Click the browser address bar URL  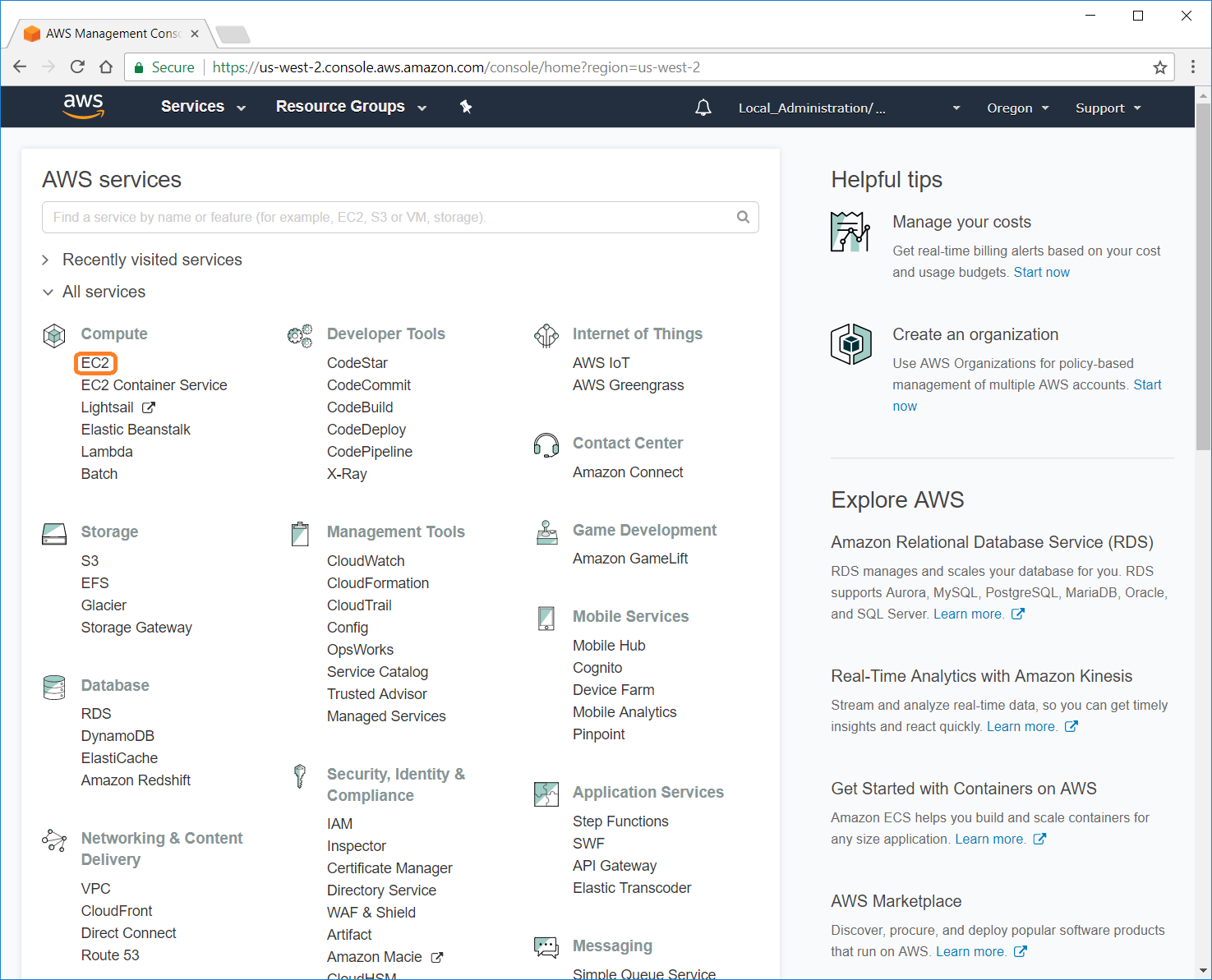click(456, 67)
